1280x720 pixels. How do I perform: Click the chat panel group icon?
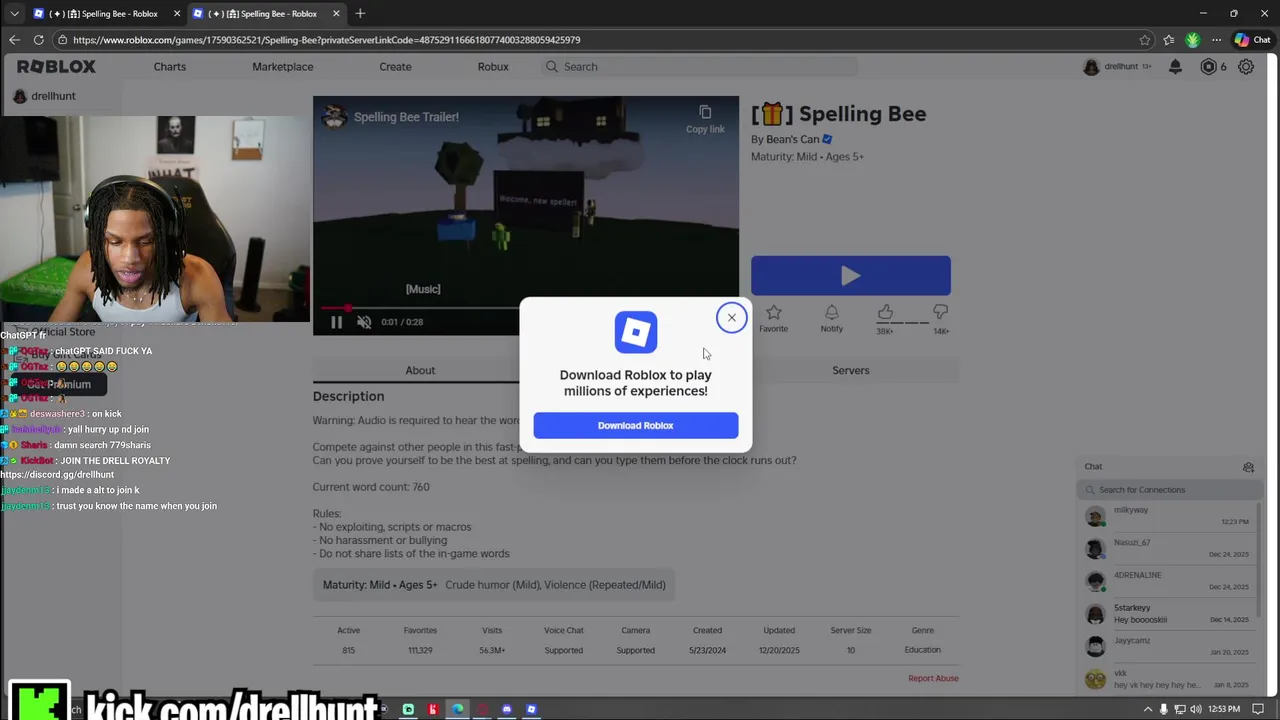pyautogui.click(x=1248, y=467)
